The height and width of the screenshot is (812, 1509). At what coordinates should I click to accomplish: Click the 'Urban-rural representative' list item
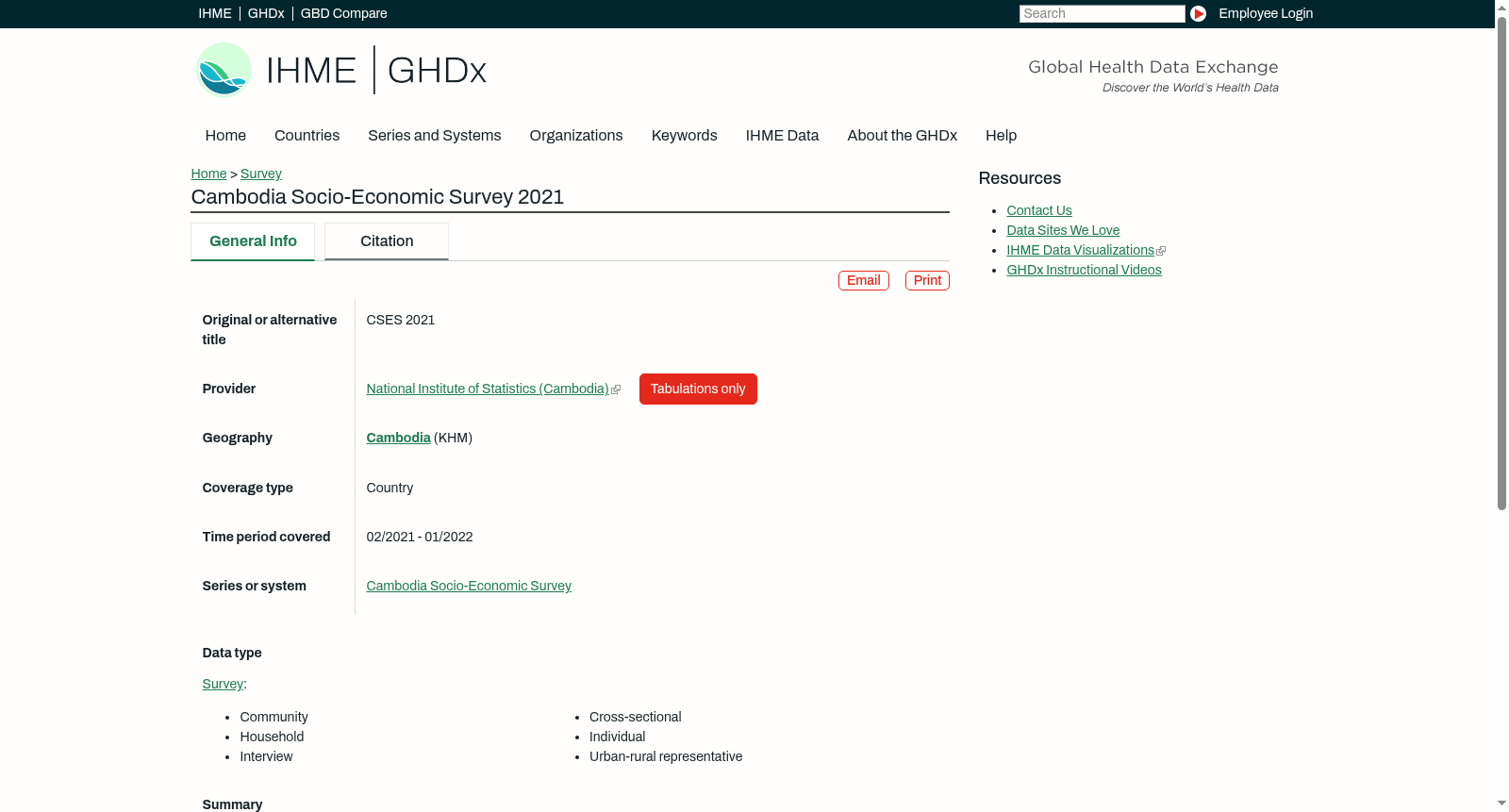click(666, 756)
